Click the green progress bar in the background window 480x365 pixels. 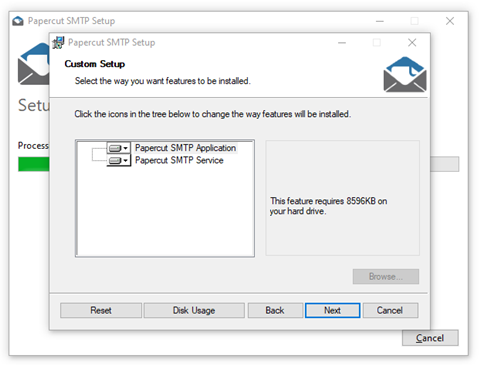click(34, 164)
